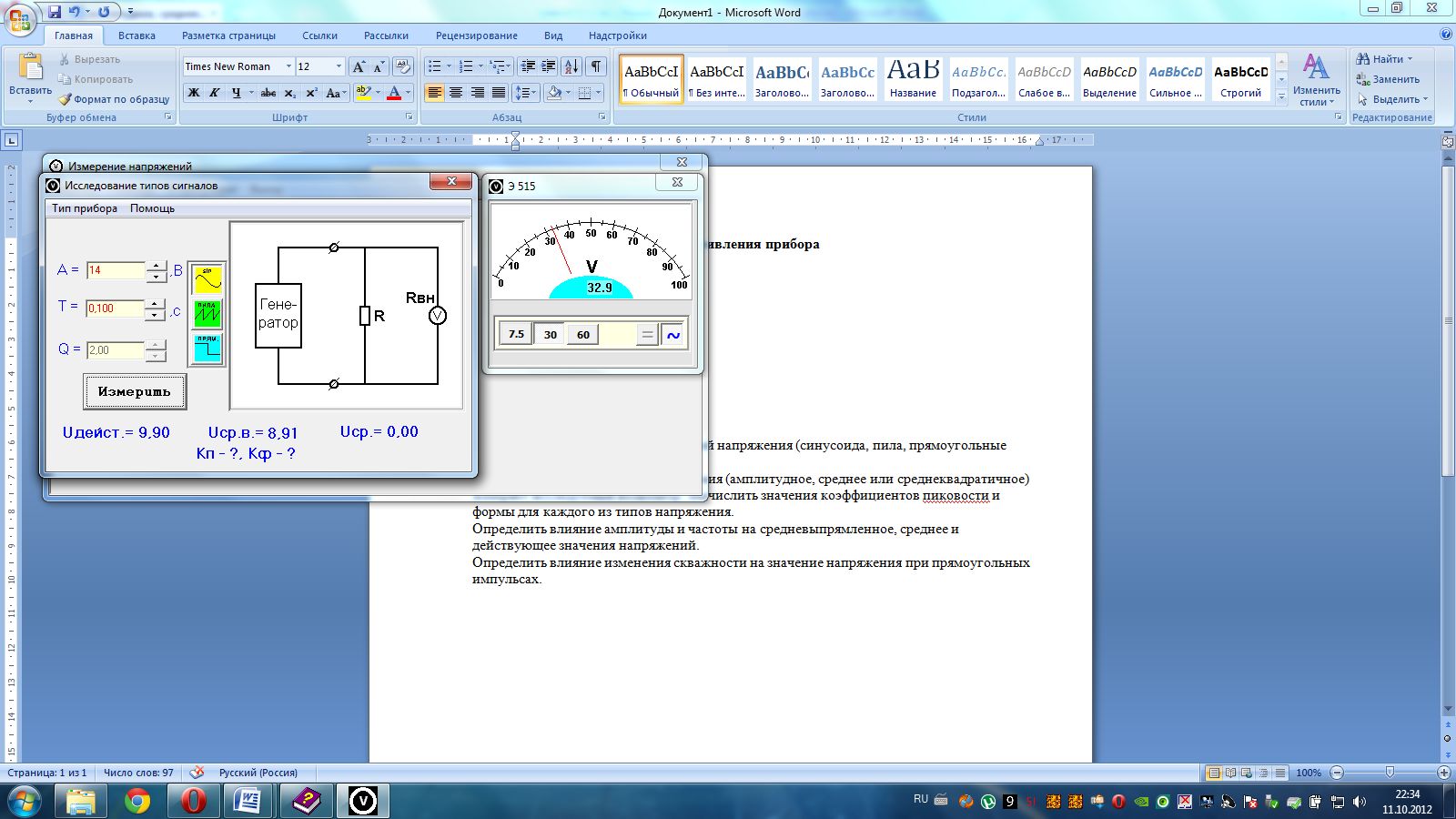Click the Изменить стили button
Viewport: 1456px width, 819px height.
click(1316, 80)
